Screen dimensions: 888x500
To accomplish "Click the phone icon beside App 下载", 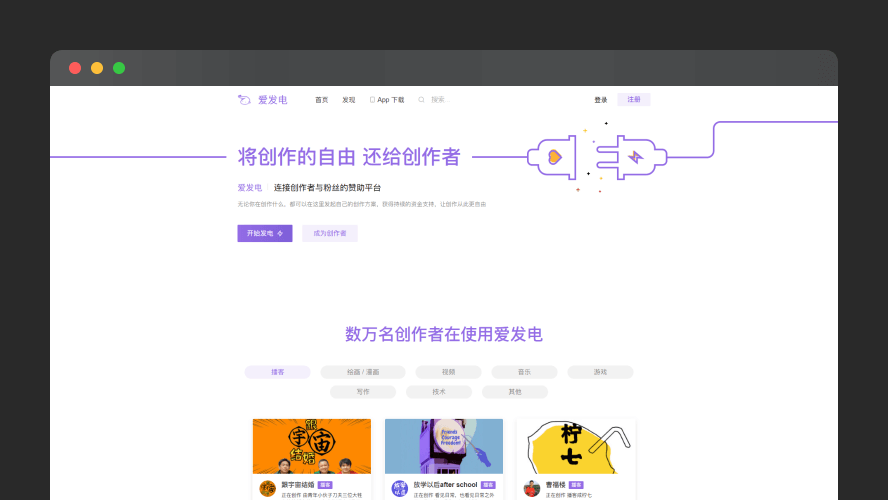I will pyautogui.click(x=372, y=100).
